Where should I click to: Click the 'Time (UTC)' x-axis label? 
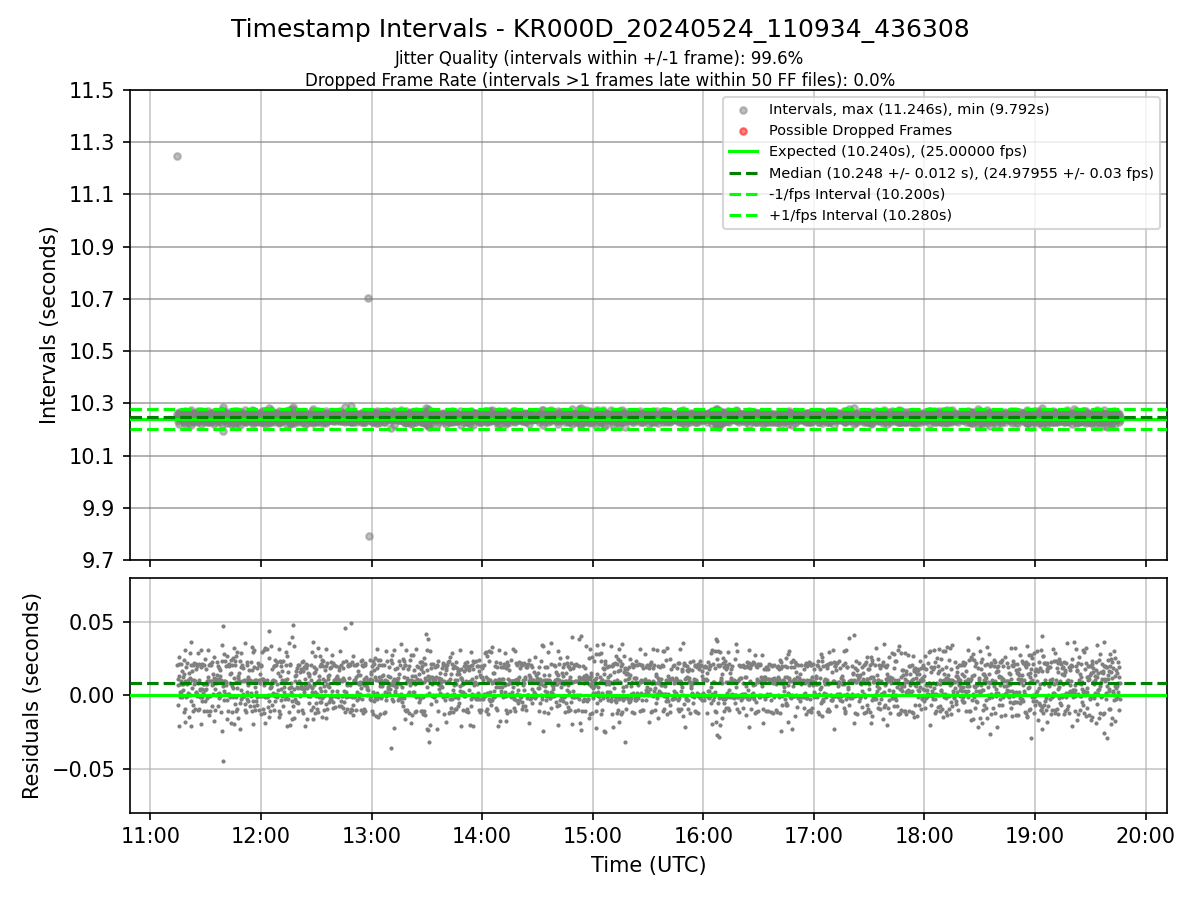coord(648,865)
